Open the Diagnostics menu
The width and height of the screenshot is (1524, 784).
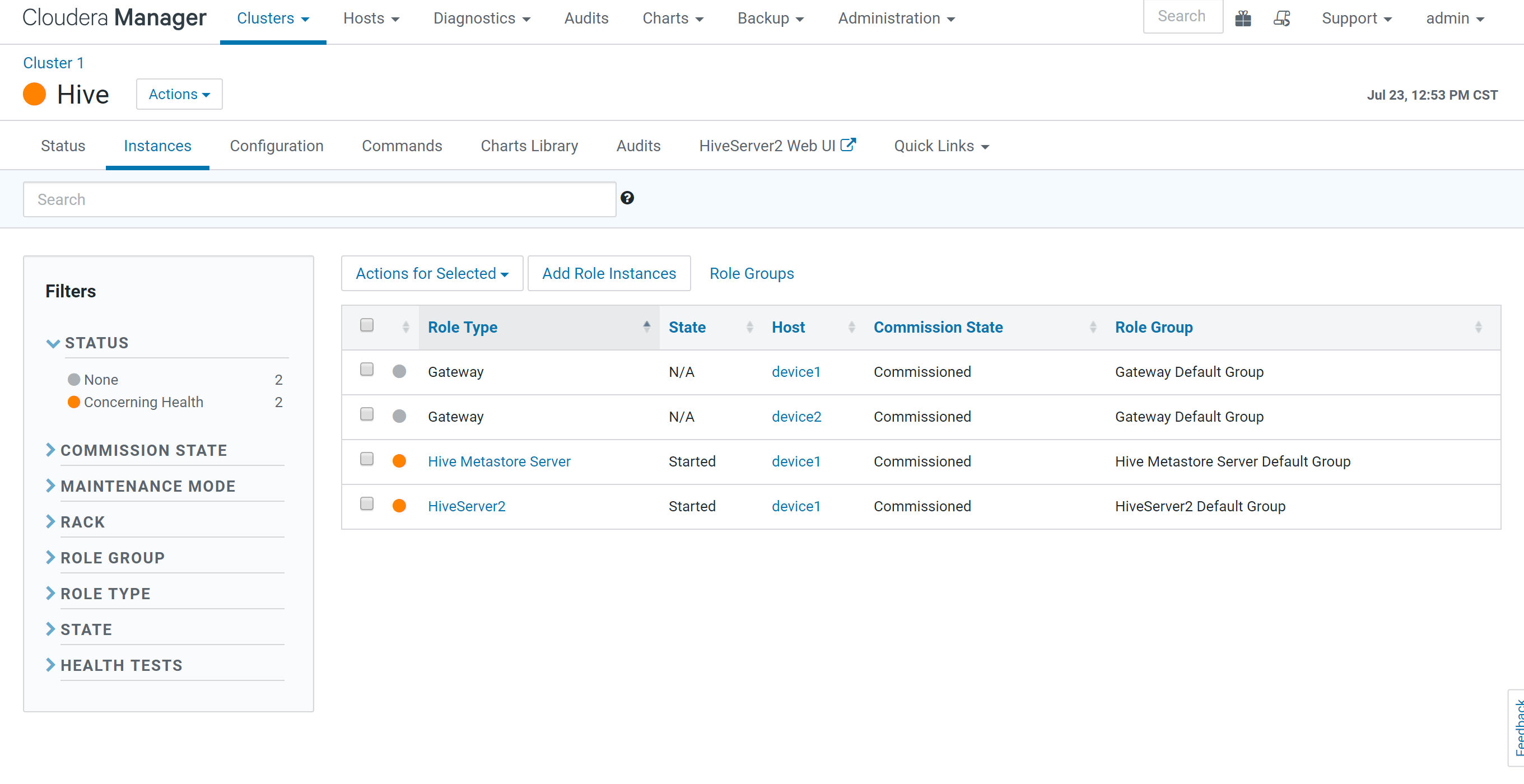coord(481,18)
